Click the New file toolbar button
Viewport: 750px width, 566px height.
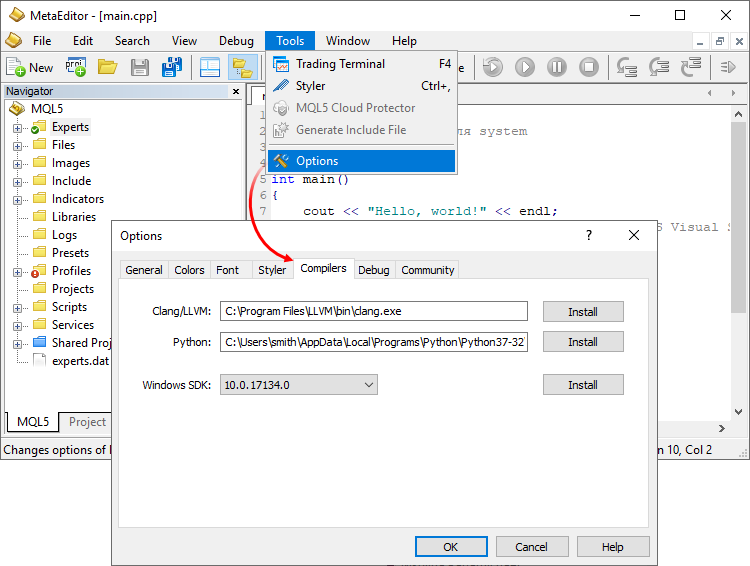coord(30,67)
